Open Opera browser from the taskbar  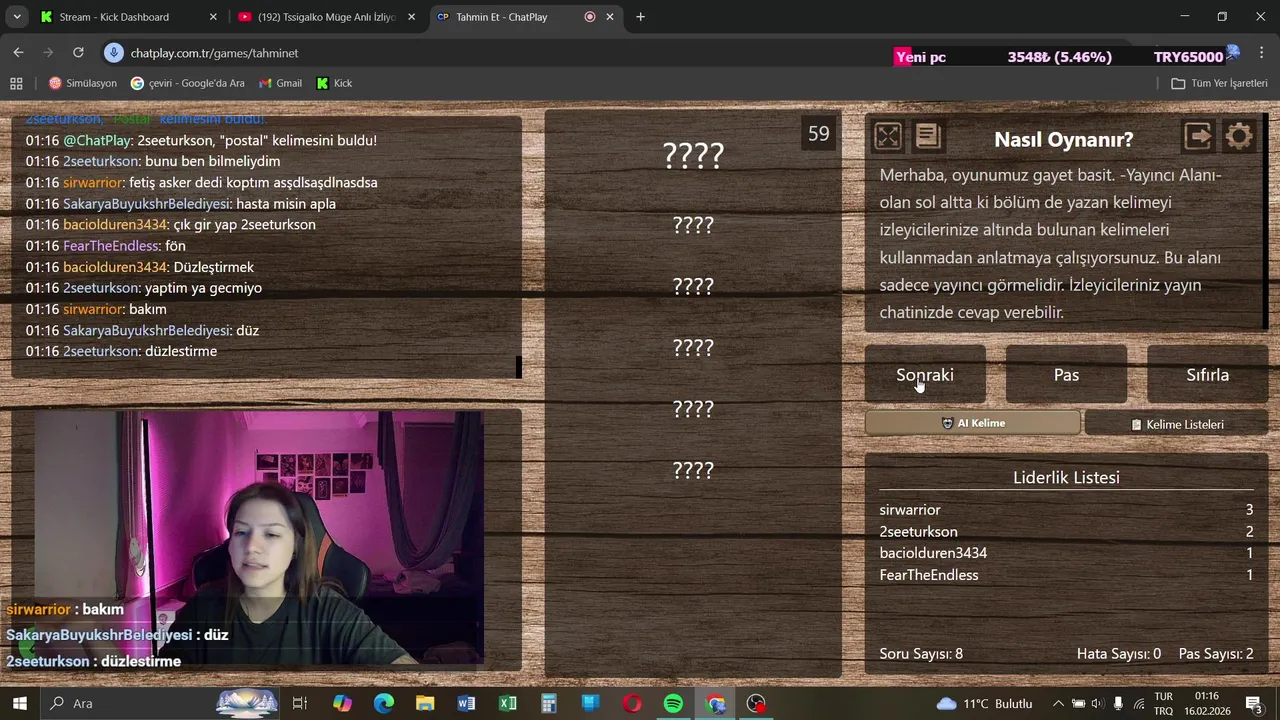[632, 703]
